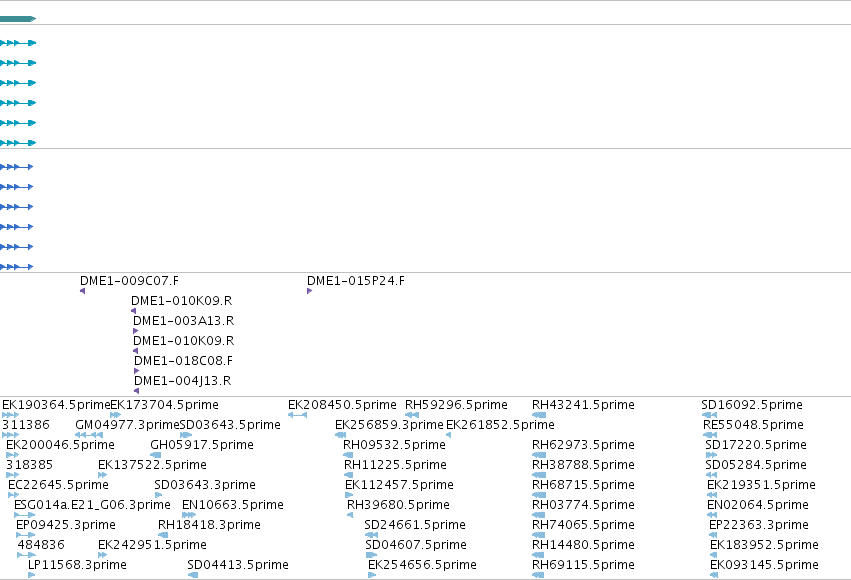Select the RH11225.5prime label
The height and width of the screenshot is (580, 851).
pyautogui.click(x=396, y=465)
